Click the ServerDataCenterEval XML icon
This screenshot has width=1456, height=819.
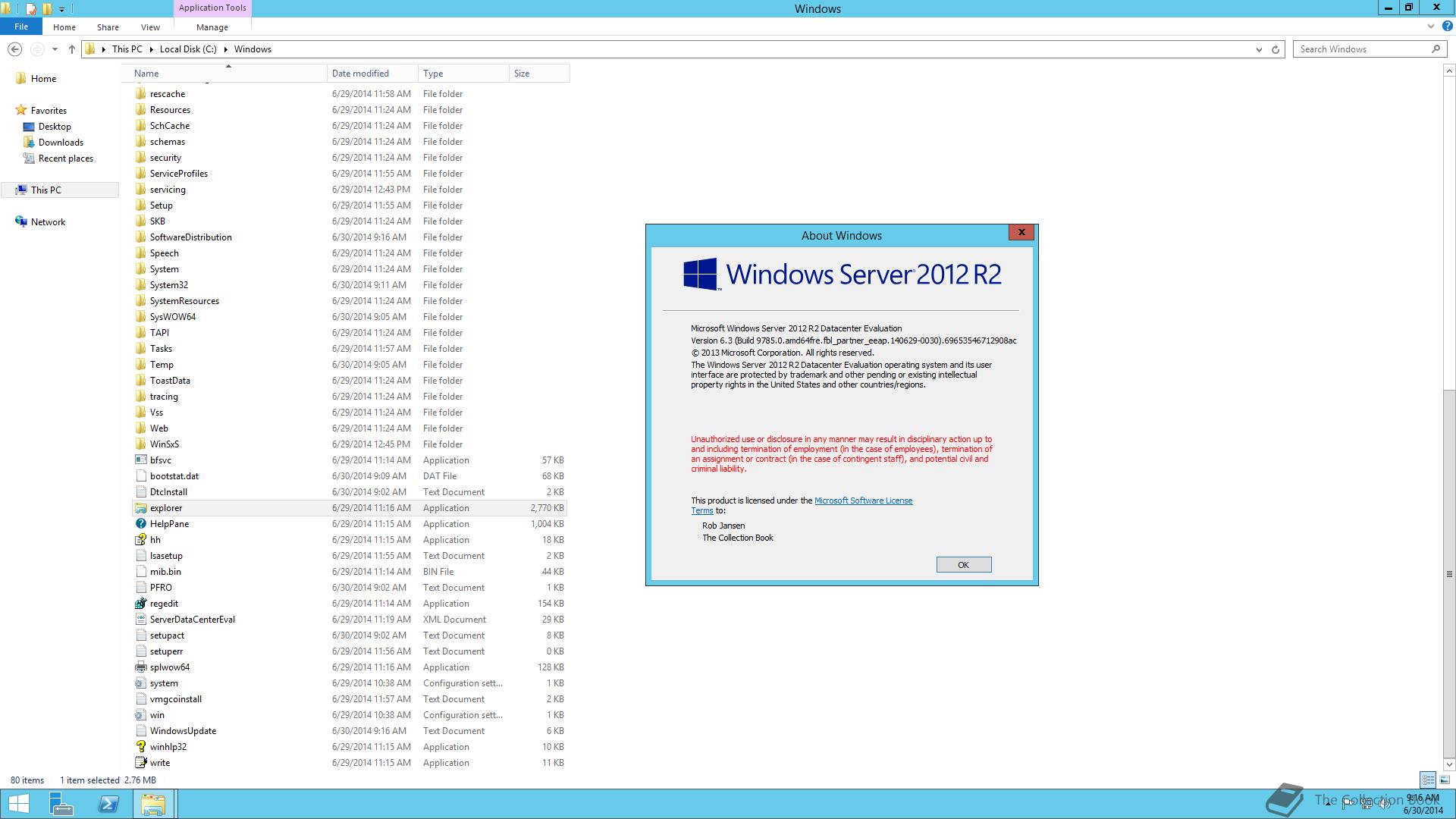[140, 620]
